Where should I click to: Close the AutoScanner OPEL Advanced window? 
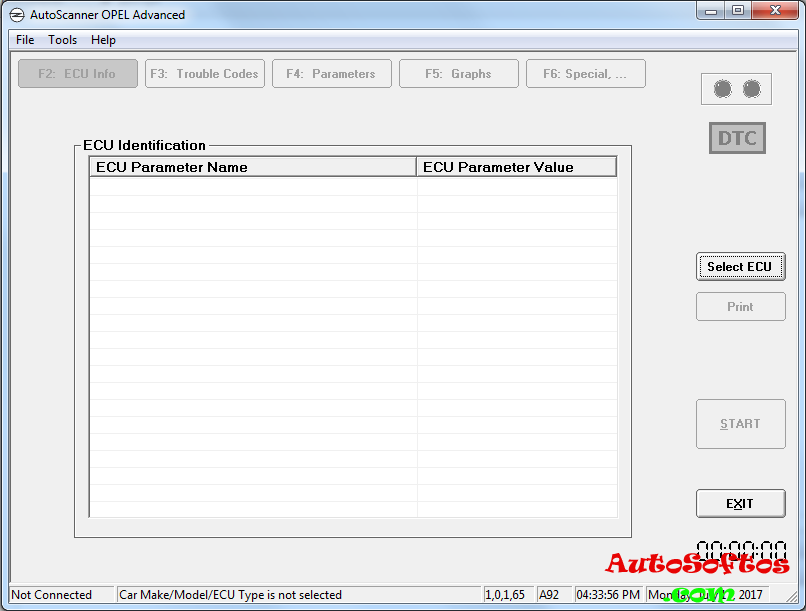[x=775, y=11]
